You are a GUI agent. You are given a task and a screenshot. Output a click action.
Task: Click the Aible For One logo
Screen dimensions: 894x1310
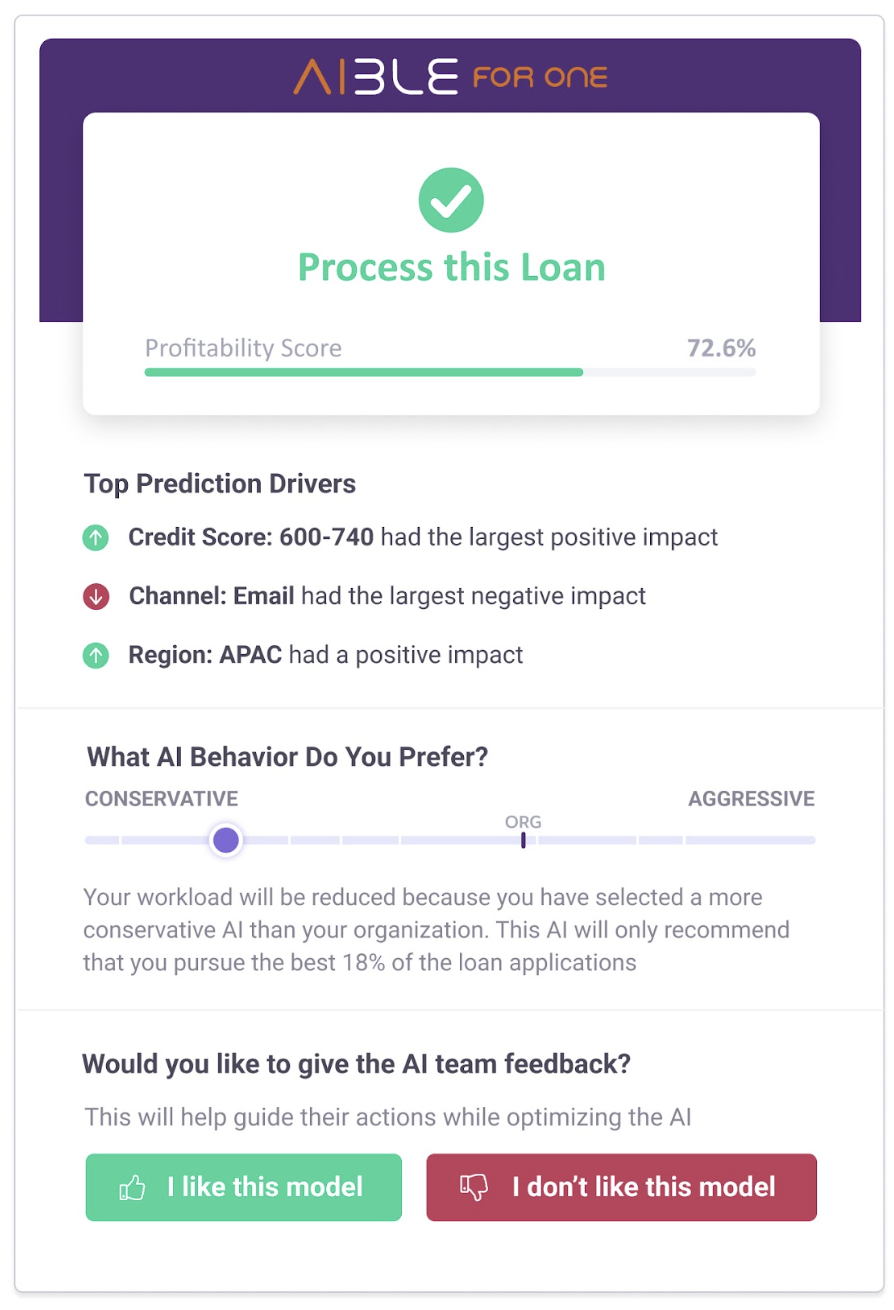coord(450,77)
